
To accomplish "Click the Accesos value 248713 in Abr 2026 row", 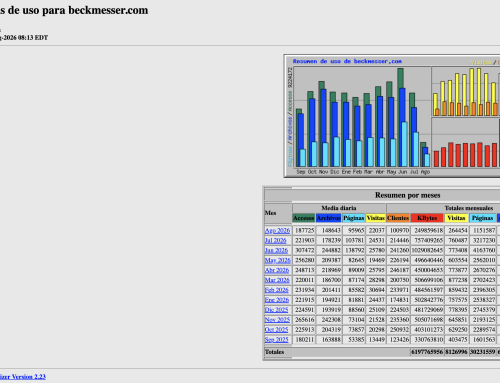I will pos(304,270).
